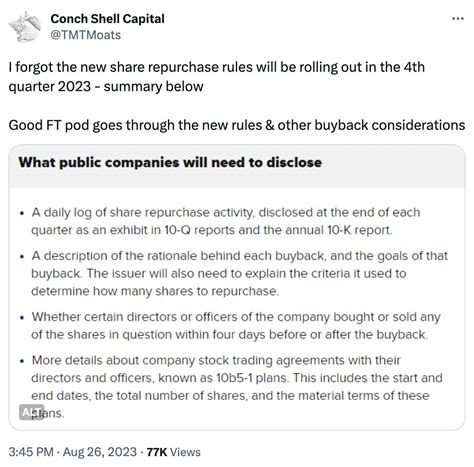Viewport: 474px width, 467px height.
Task: Click the 'What public companies will need to disclose' heading
Action: pos(170,163)
